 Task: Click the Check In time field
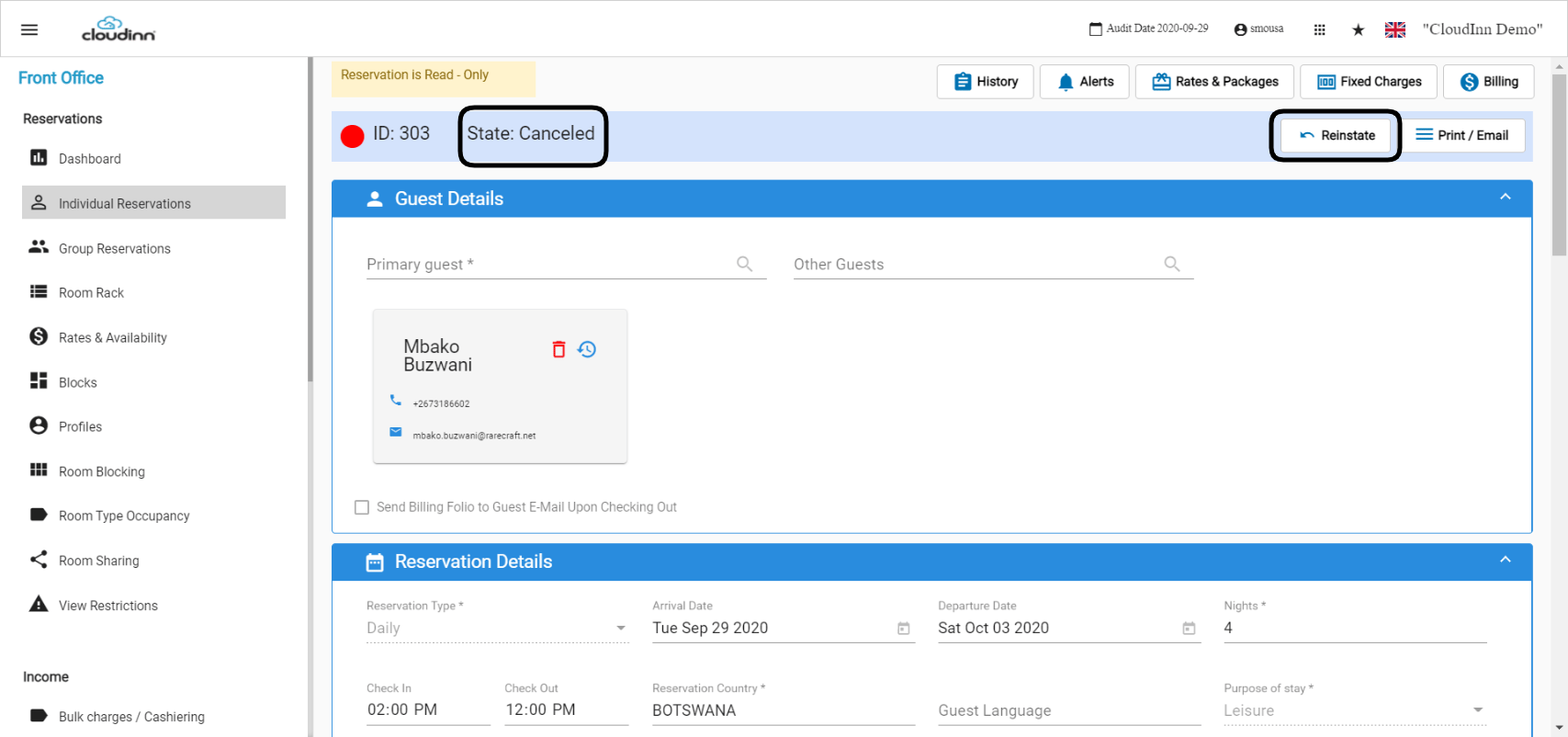428,710
